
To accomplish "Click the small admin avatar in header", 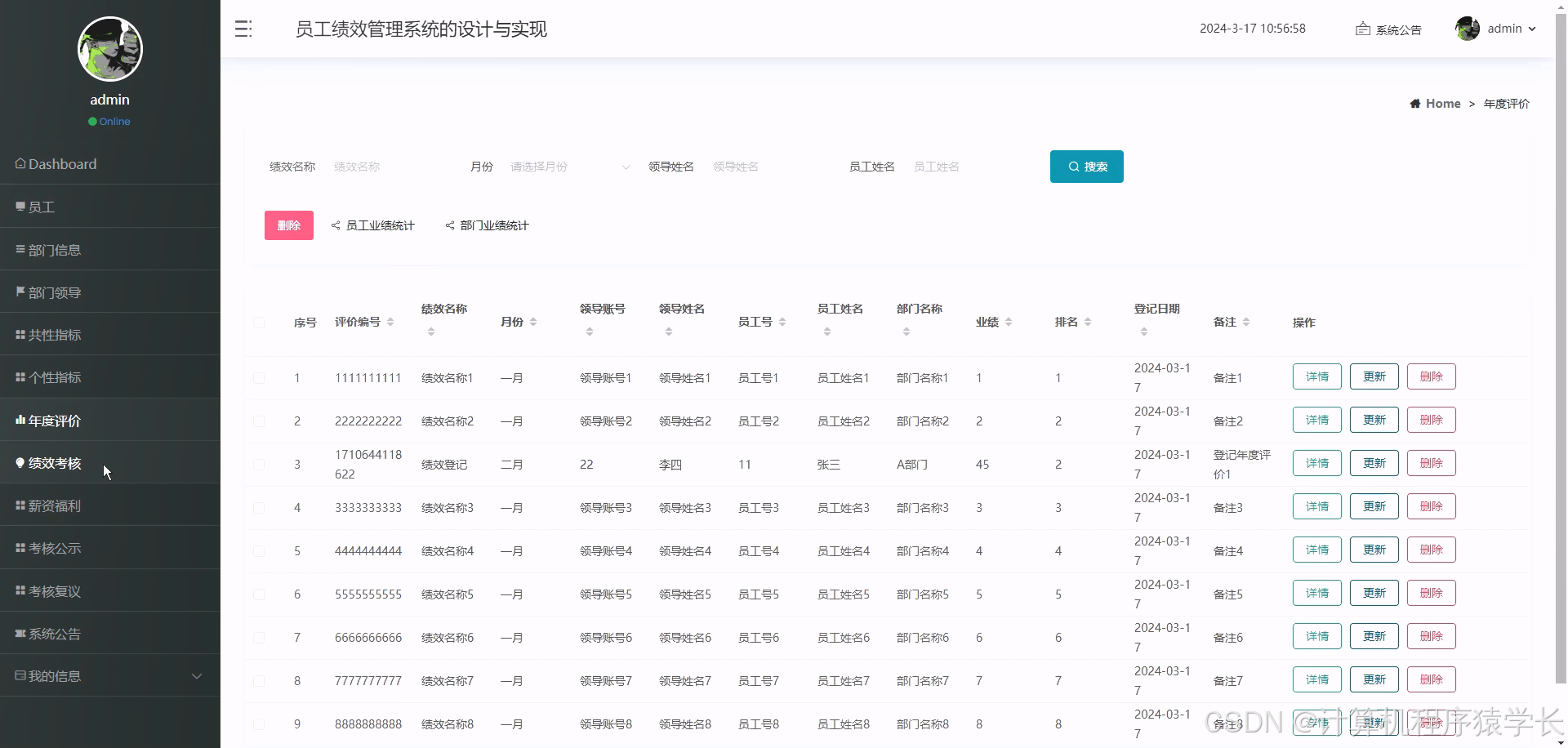I will [1467, 29].
